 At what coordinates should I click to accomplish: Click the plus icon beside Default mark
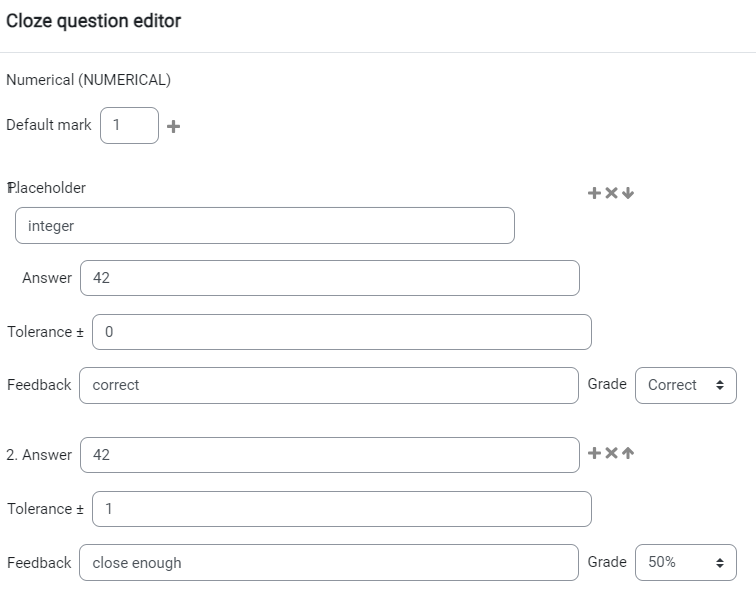pyautogui.click(x=174, y=126)
